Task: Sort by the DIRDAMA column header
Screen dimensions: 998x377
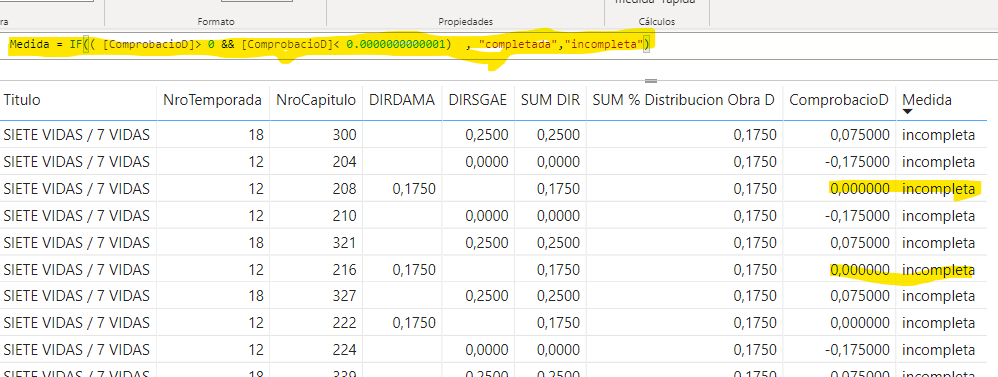Action: (x=402, y=100)
